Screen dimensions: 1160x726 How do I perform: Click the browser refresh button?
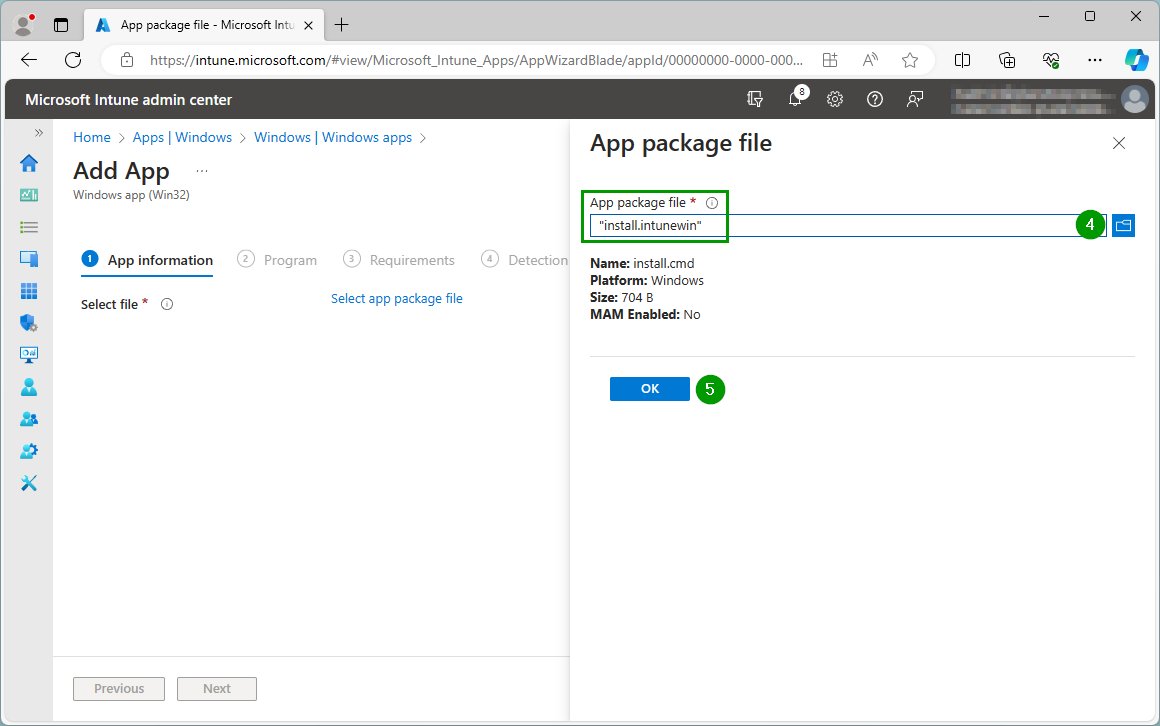point(73,60)
